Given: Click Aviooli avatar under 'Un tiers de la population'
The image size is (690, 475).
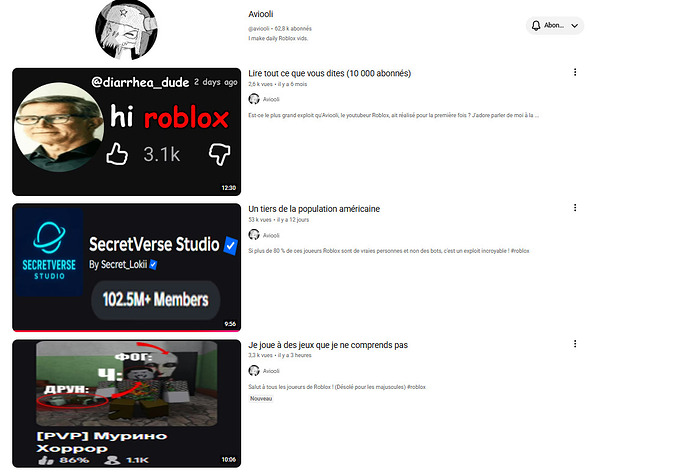Looking at the screenshot, I should 254,235.
